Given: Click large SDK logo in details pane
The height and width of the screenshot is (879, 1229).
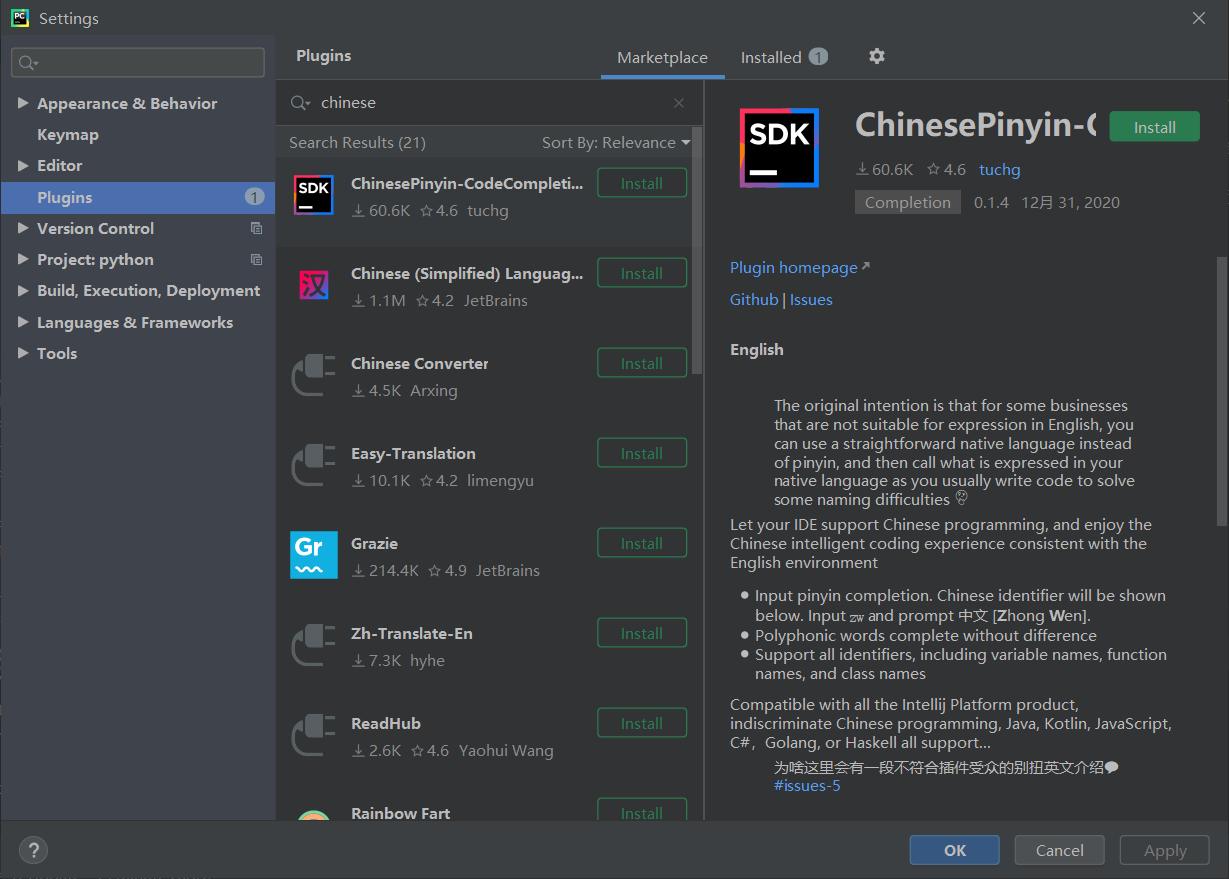Looking at the screenshot, I should [x=779, y=148].
